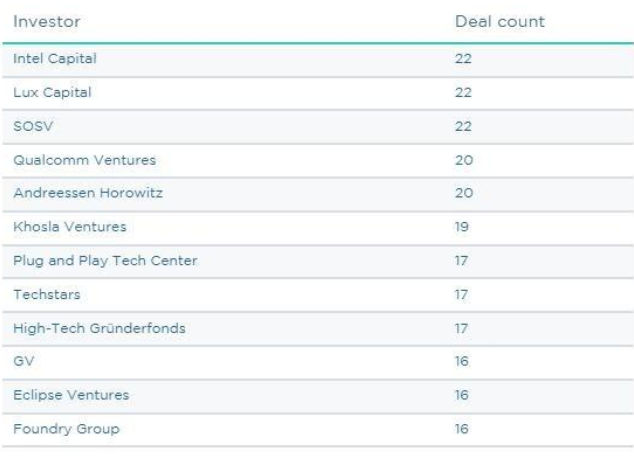Viewport: 634px width, 457px height.
Task: Click the GV investor entry
Action: coord(21,361)
